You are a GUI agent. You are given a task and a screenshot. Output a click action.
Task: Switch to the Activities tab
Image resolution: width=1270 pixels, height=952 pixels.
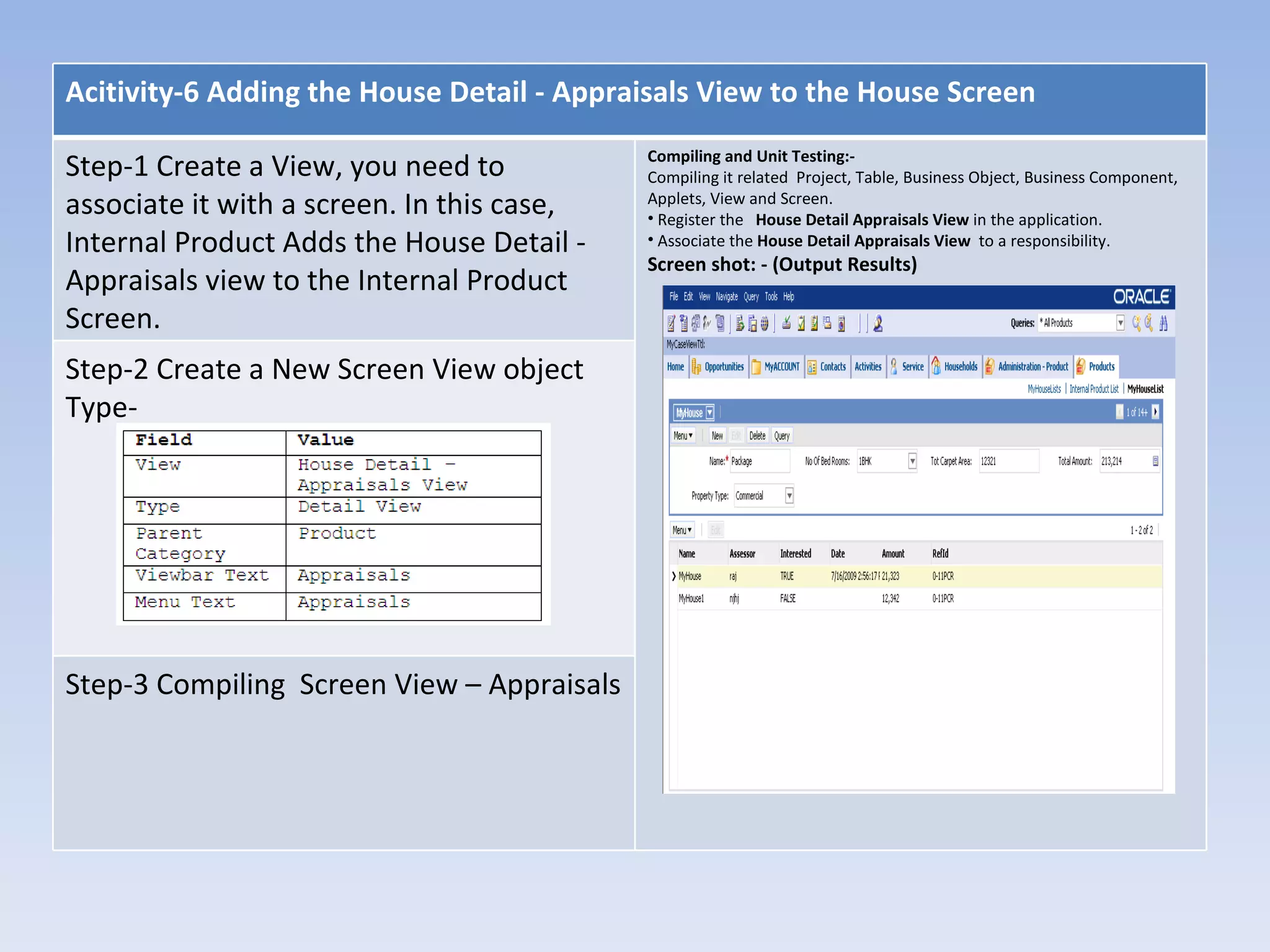click(868, 367)
